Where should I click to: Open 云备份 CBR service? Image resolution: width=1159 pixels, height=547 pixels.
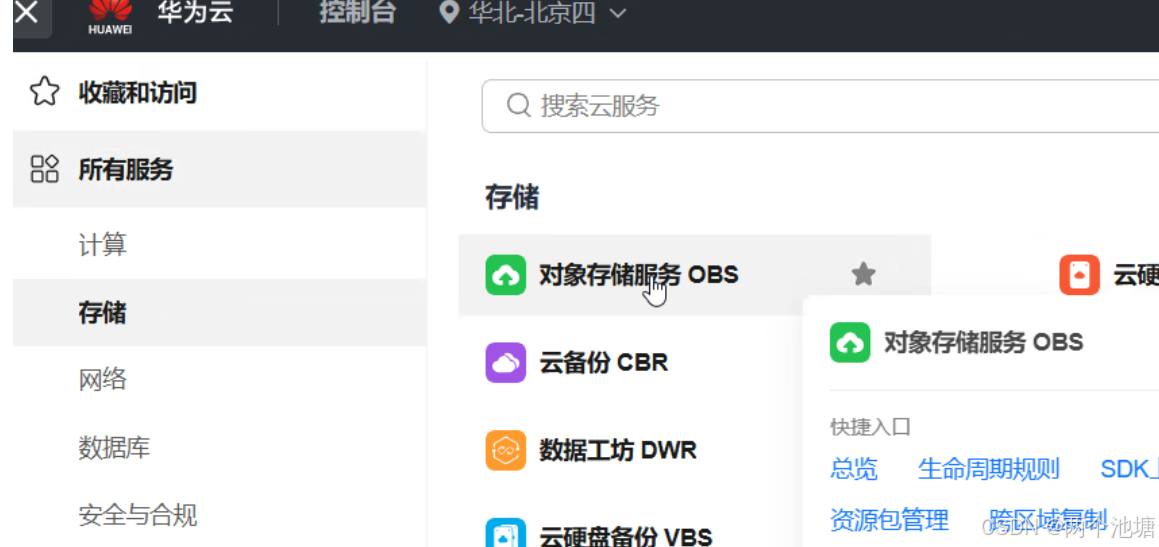point(603,362)
